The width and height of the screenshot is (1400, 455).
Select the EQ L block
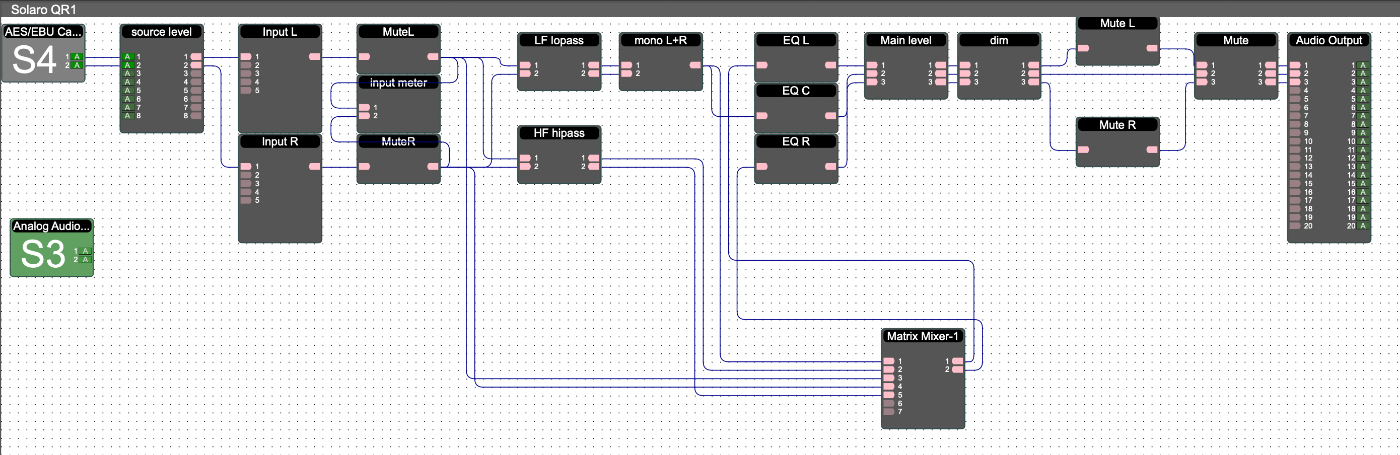pyautogui.click(x=795, y=40)
